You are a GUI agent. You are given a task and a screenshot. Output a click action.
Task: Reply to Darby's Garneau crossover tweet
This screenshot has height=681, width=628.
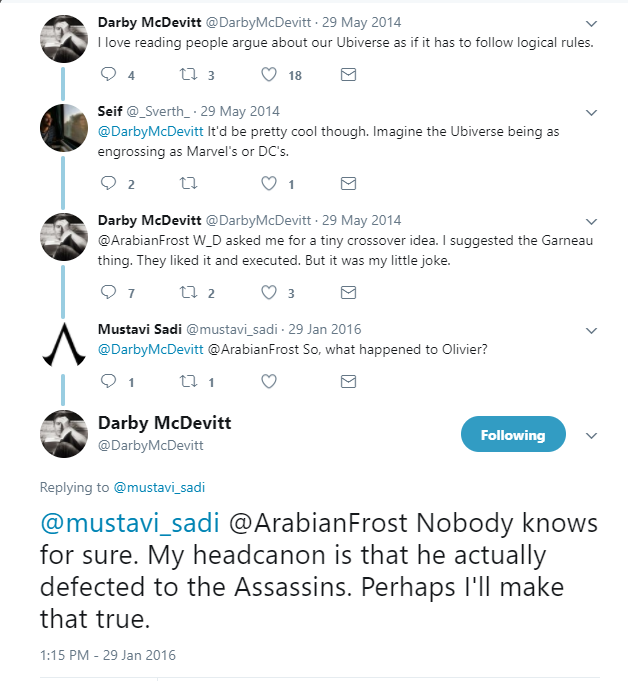pyautogui.click(x=110, y=293)
